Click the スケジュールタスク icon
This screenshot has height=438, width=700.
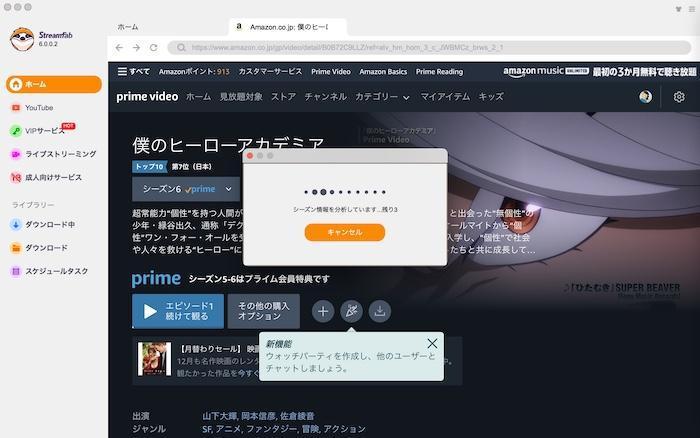click(x=16, y=271)
